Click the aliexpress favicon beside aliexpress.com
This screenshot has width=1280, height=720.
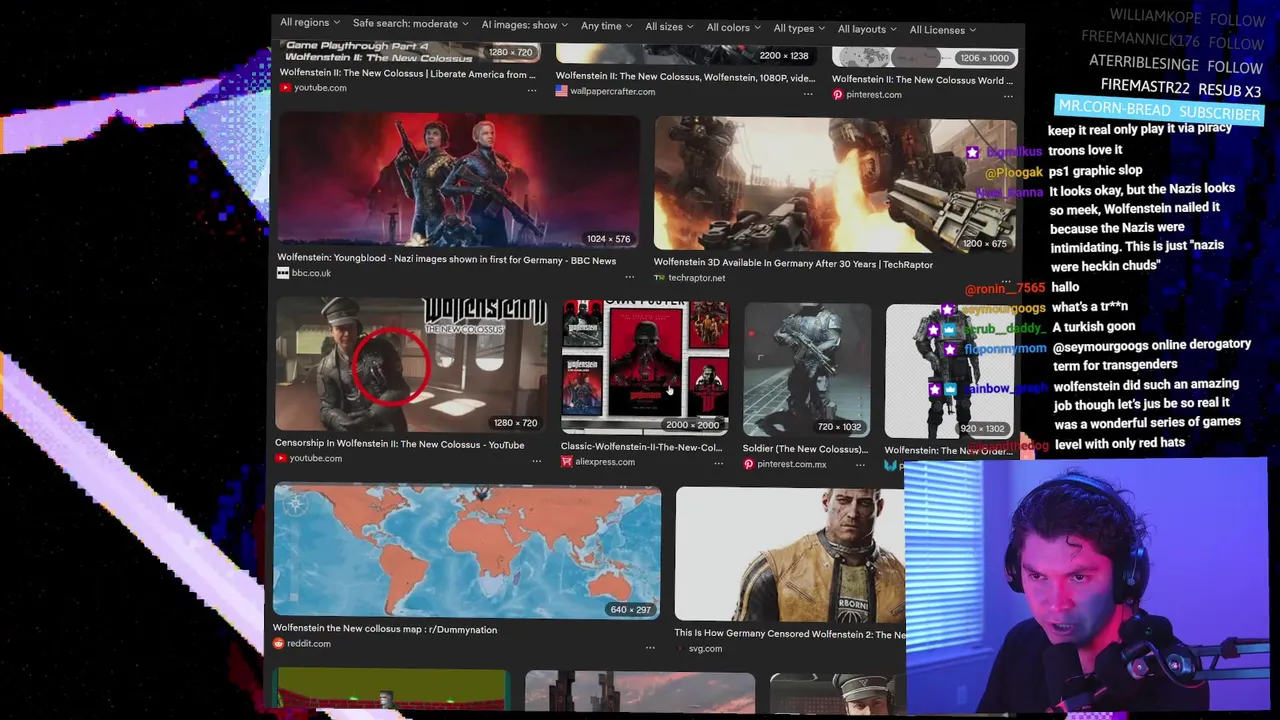(567, 462)
